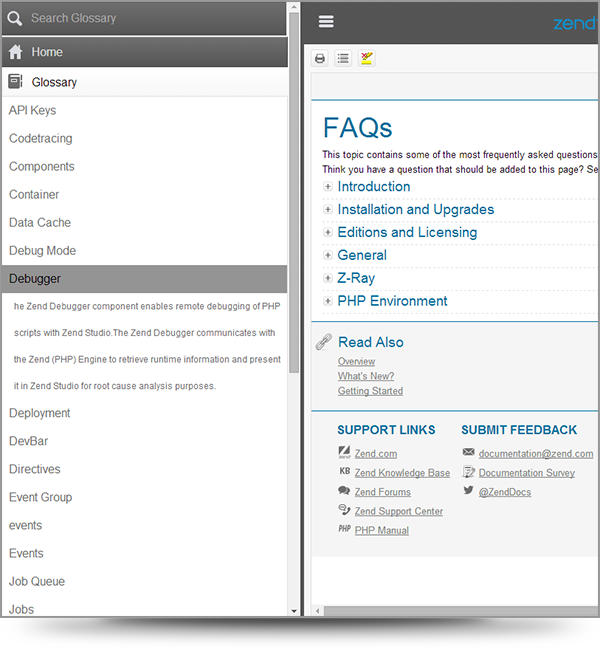Click the survey form icon
The image size is (600, 648).
468,472
